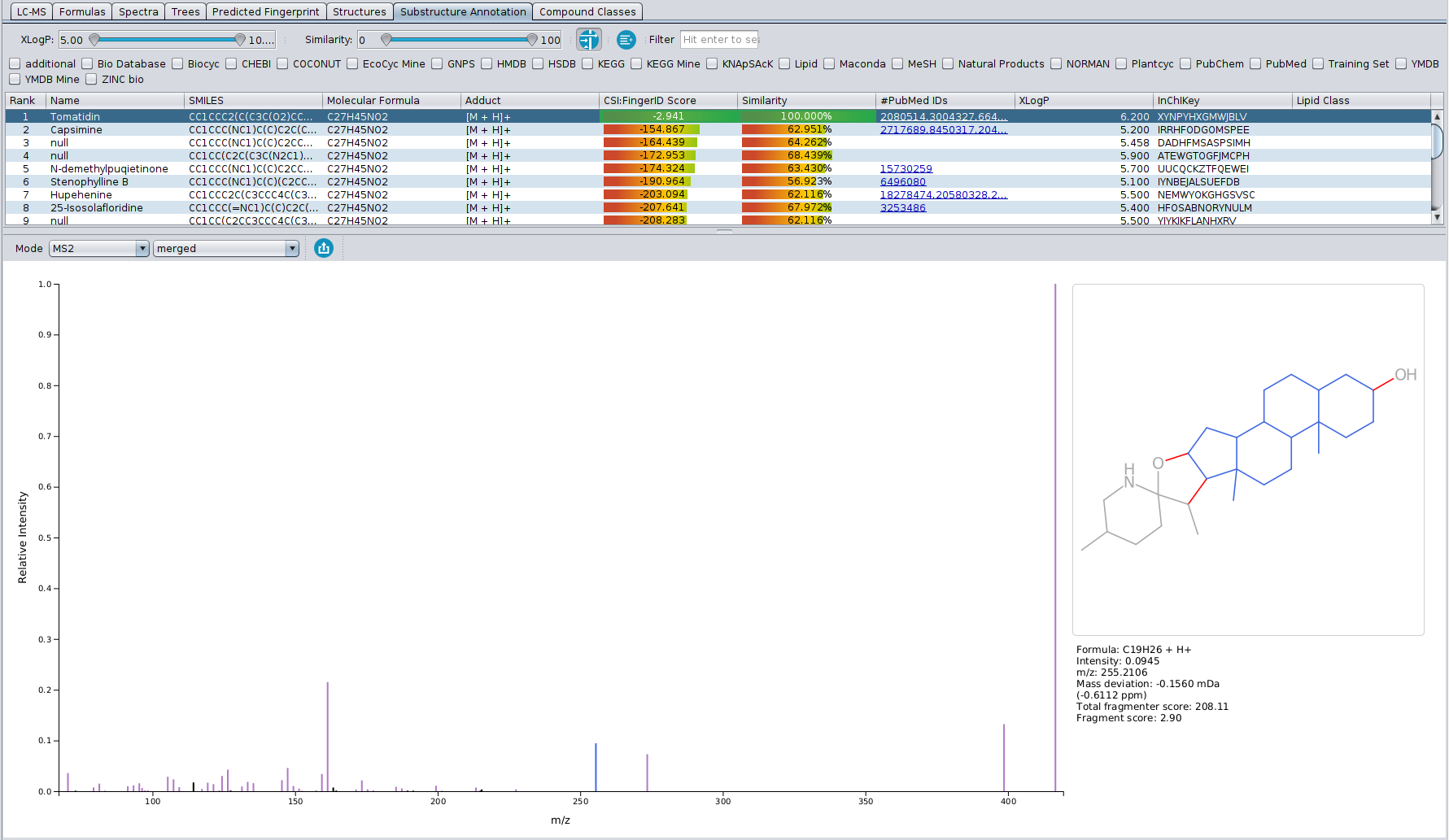
Task: Enable the NORMAN checkbox
Action: pos(1056,63)
